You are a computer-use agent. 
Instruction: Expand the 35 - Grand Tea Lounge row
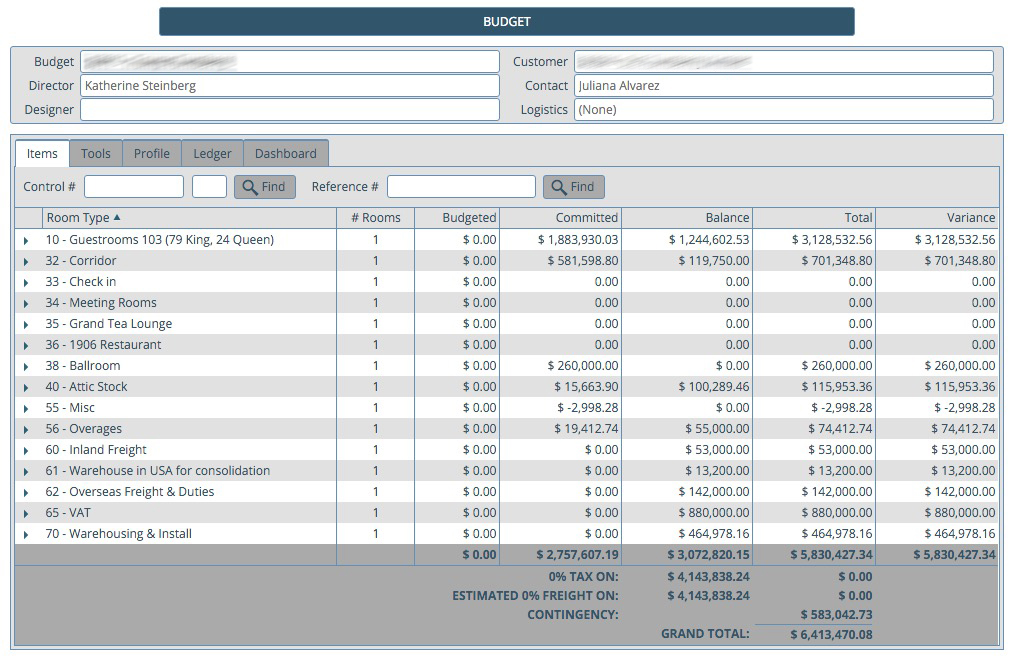pos(26,325)
